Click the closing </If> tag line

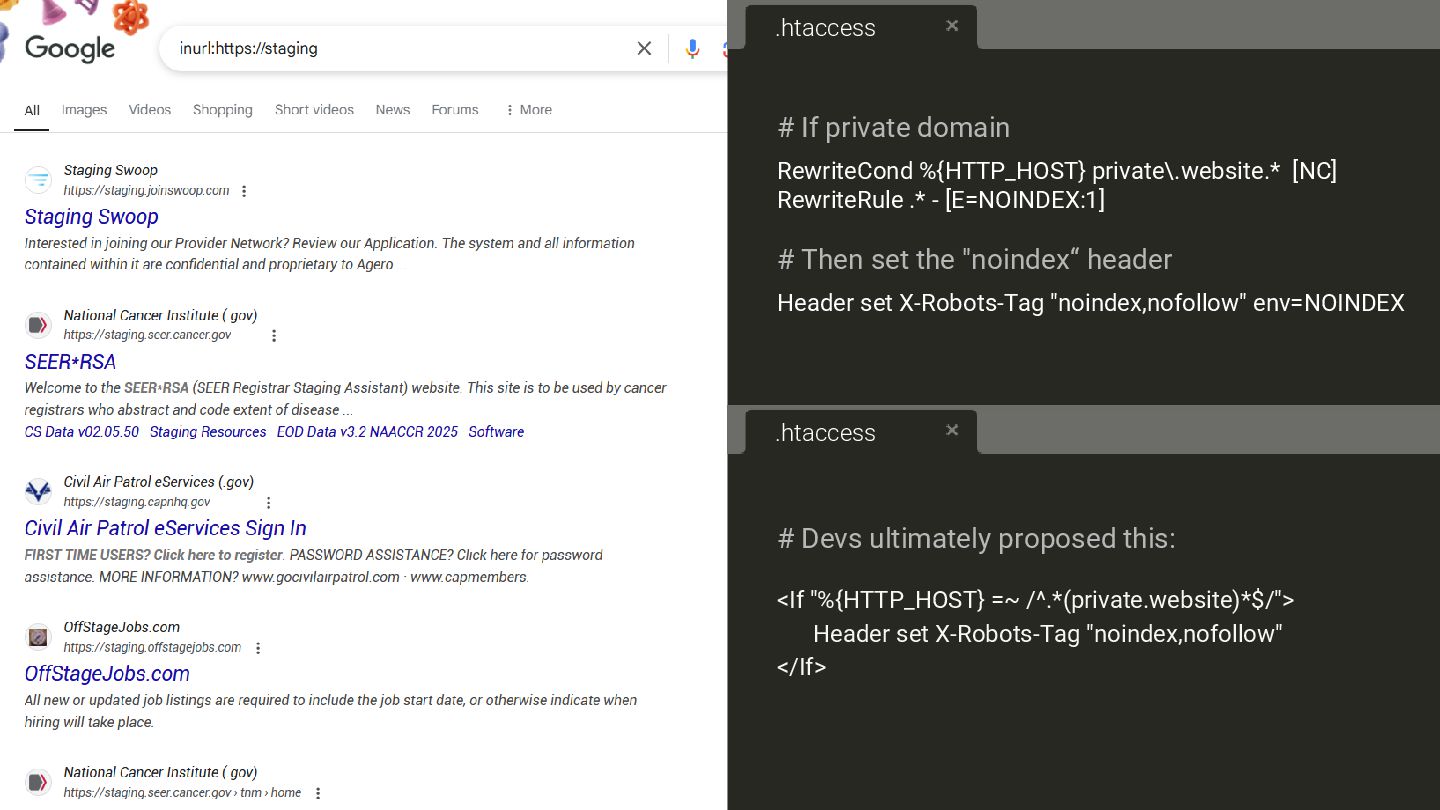click(802, 667)
